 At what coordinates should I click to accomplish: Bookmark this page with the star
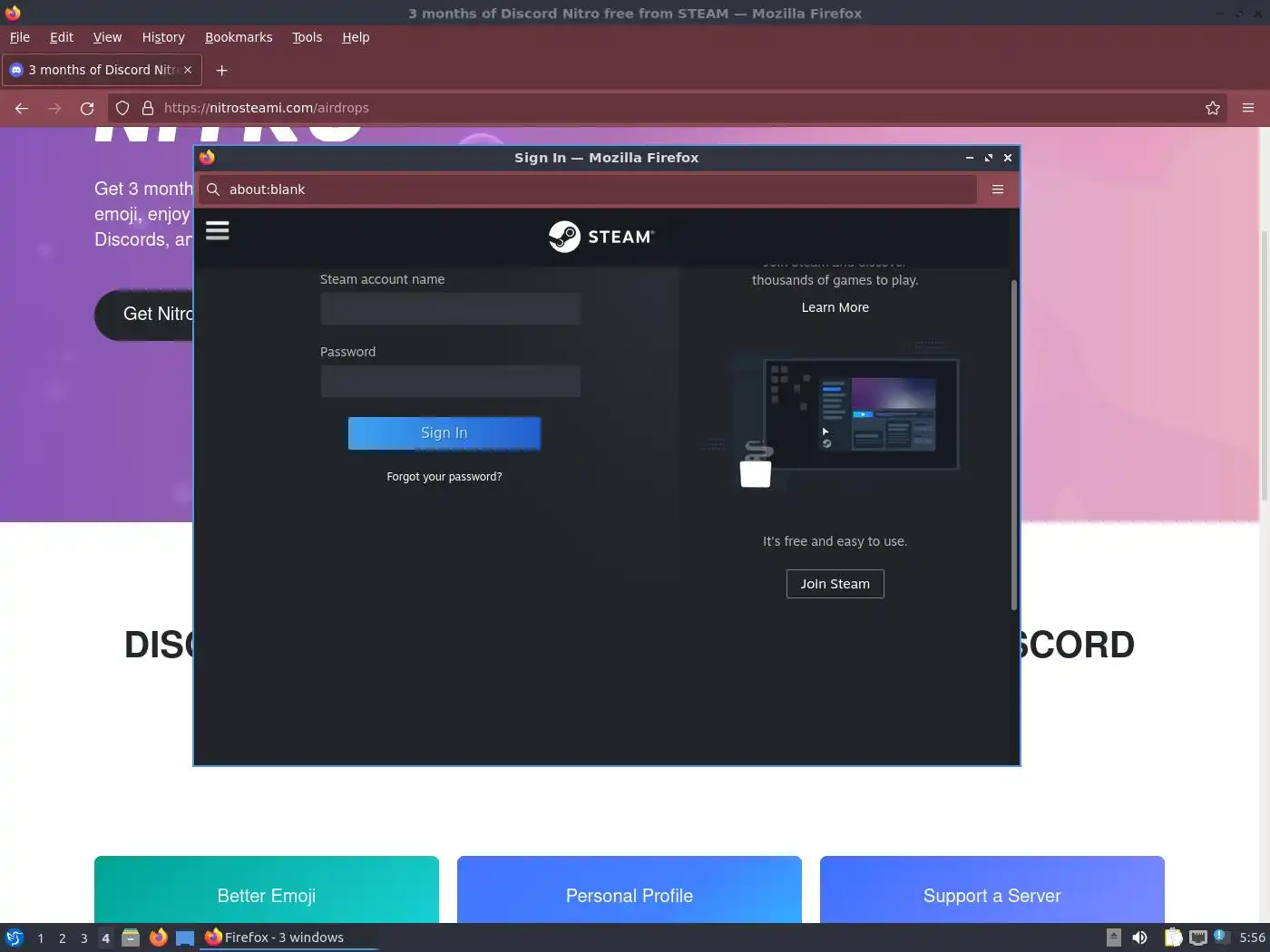1213,108
